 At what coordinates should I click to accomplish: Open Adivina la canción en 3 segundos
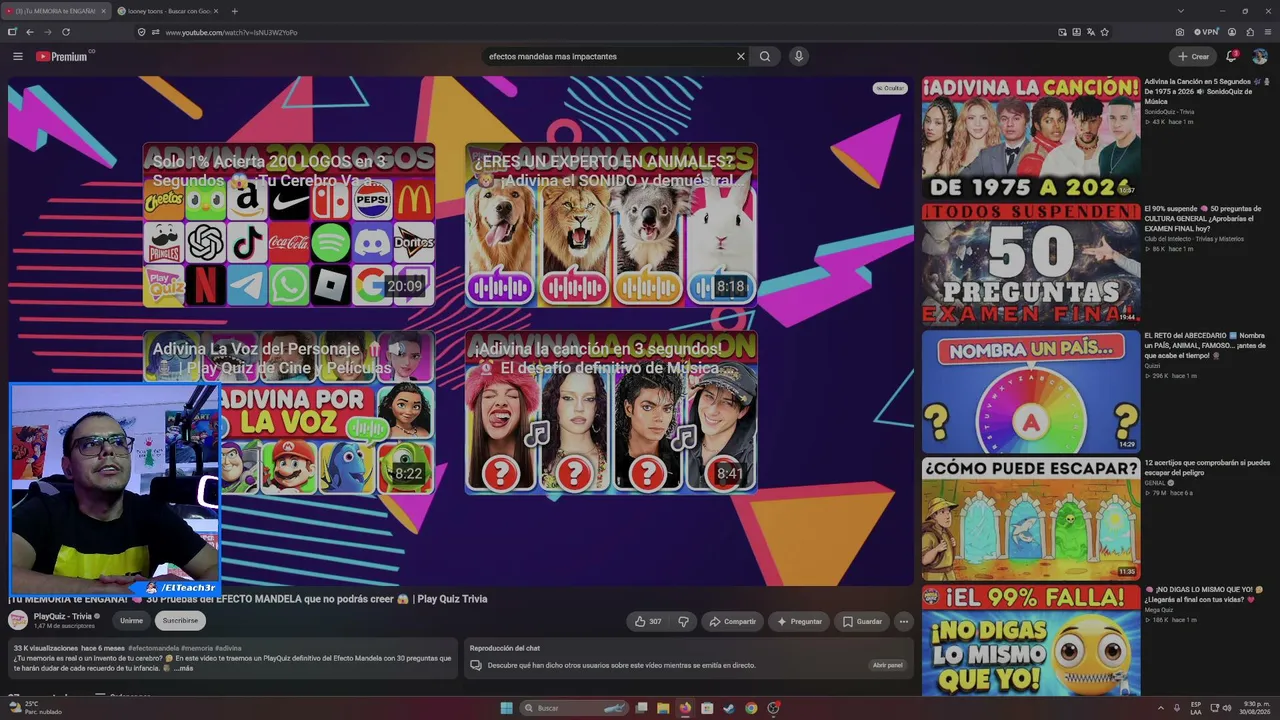tap(611, 413)
